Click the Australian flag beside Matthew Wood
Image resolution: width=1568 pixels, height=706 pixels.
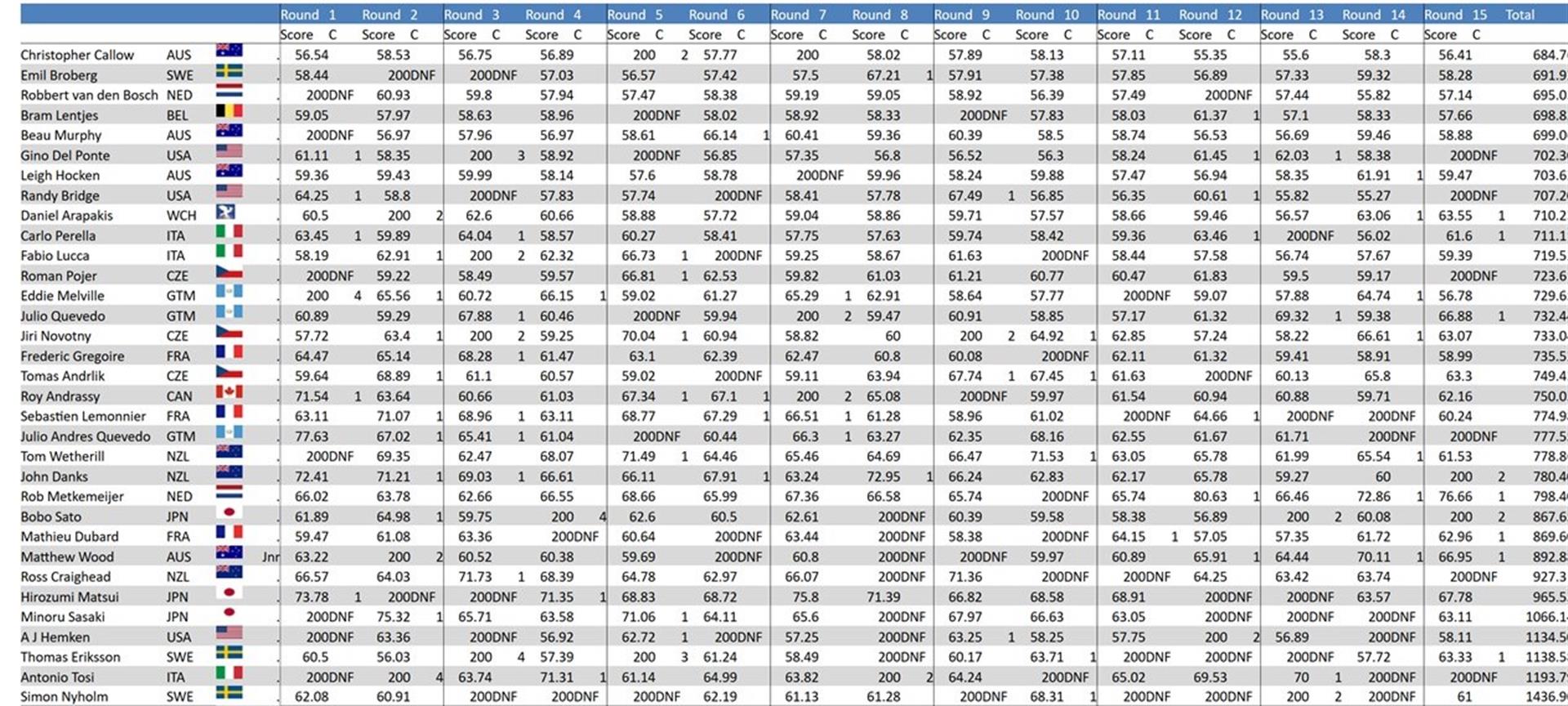(229, 552)
